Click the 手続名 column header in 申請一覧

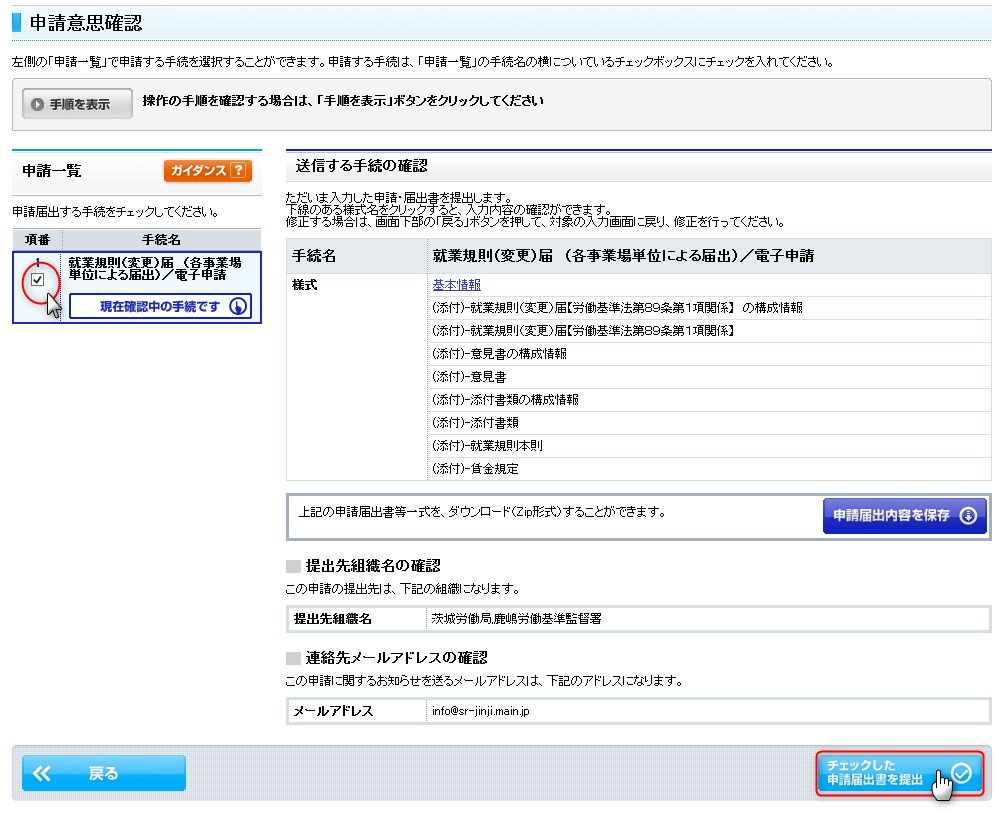click(161, 240)
